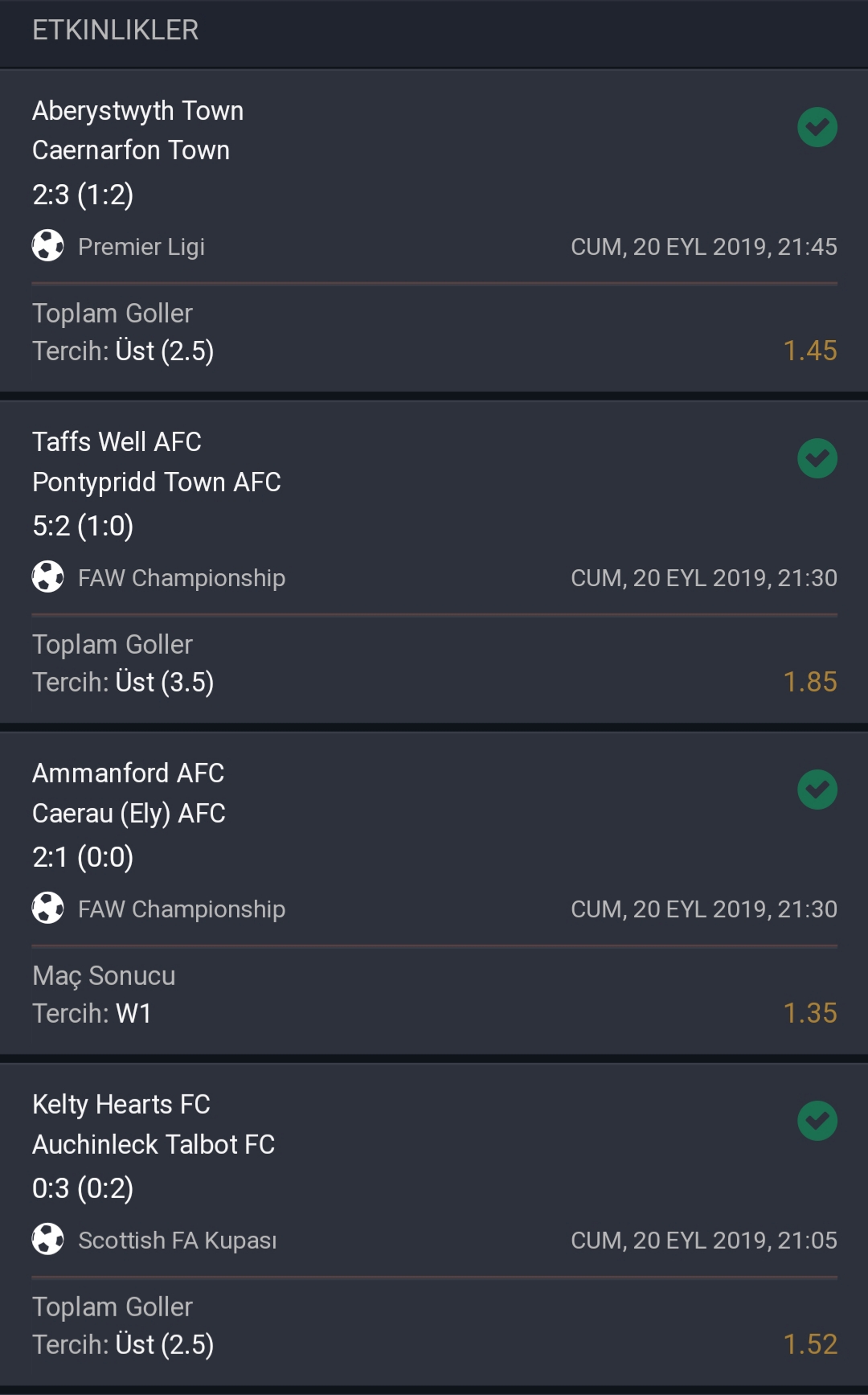Click the green checkmark for Ammanford AFC match

pos(817,790)
